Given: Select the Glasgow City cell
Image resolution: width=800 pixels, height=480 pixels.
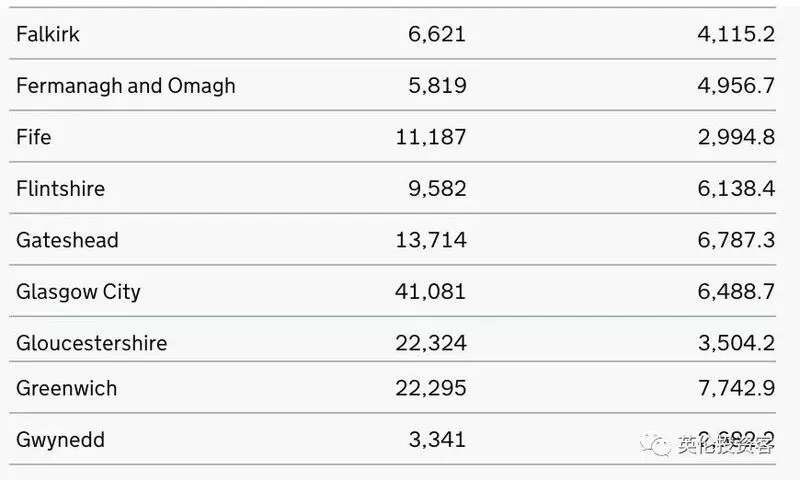Looking at the screenshot, I should click(79, 292).
